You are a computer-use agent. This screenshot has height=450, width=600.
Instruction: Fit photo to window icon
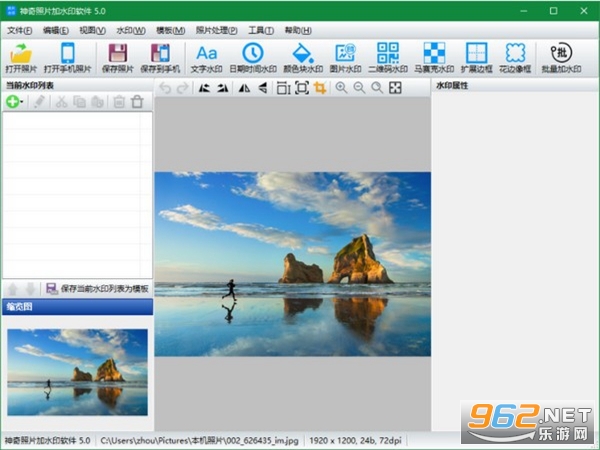395,88
